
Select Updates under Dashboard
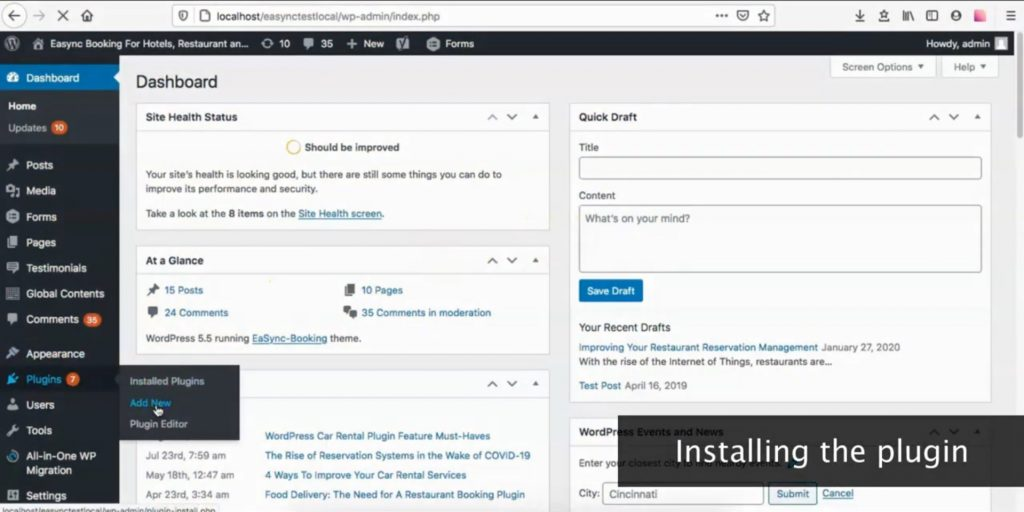click(x=27, y=128)
